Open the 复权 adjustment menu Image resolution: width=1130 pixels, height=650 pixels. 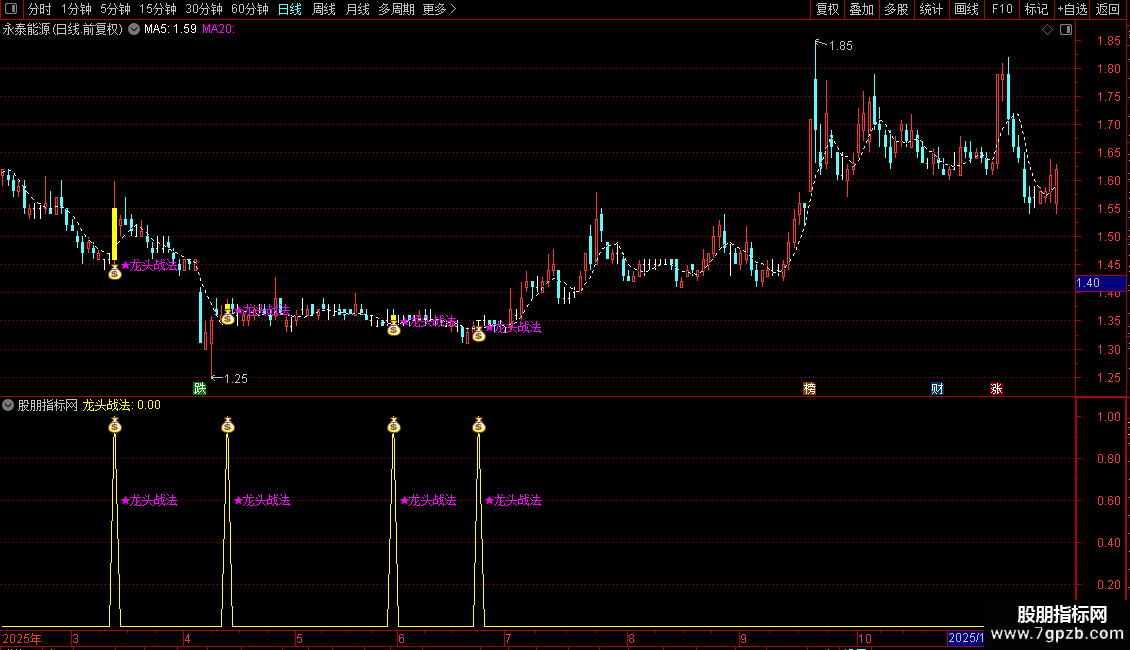827,9
